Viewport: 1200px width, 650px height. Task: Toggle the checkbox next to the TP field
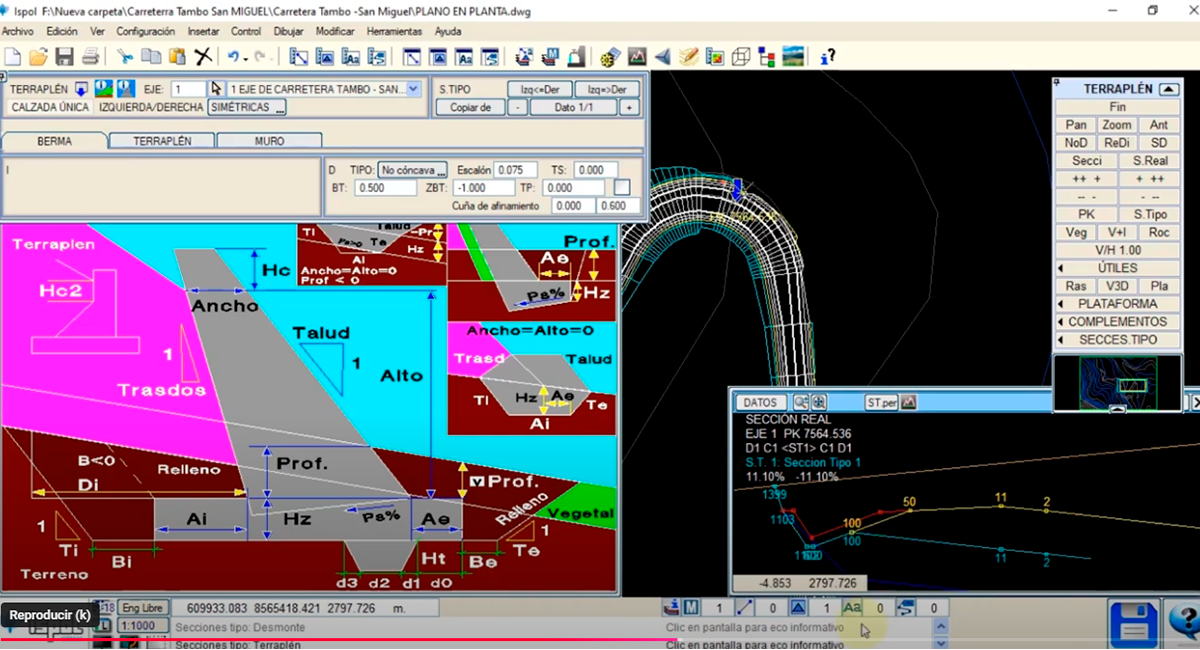click(622, 187)
